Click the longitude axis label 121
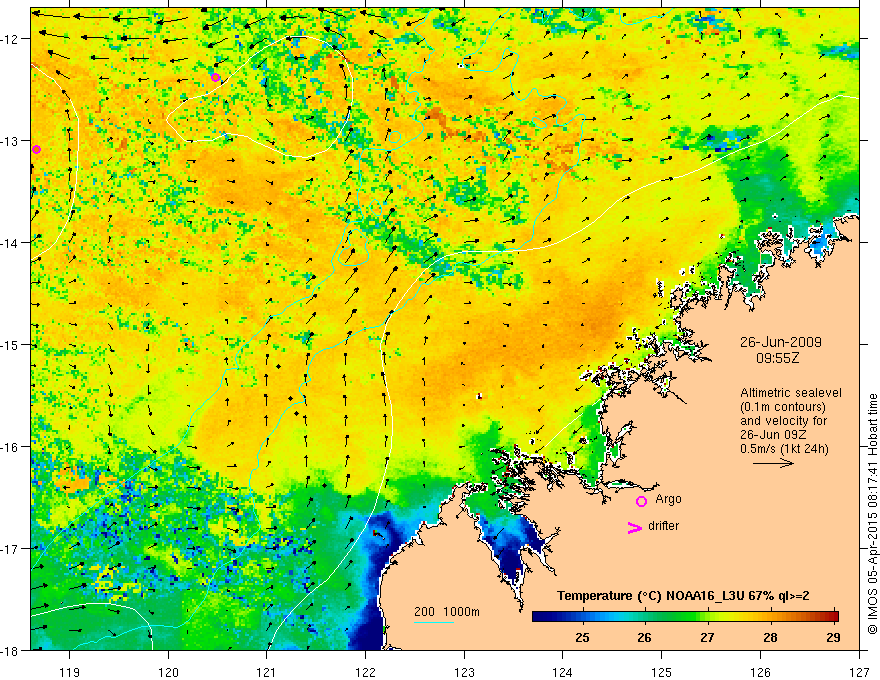Image resolution: width=880 pixels, height=680 pixels. (267, 672)
